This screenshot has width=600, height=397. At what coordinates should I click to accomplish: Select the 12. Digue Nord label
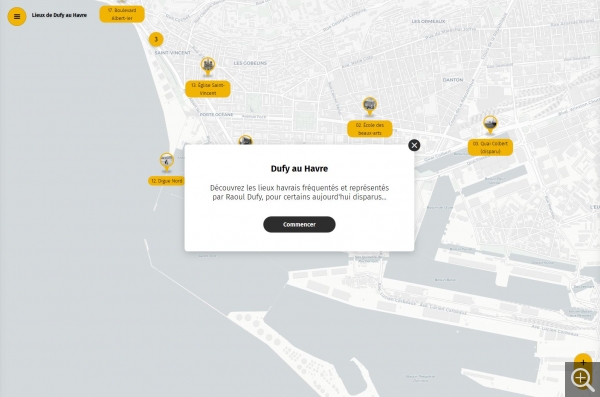point(166,181)
